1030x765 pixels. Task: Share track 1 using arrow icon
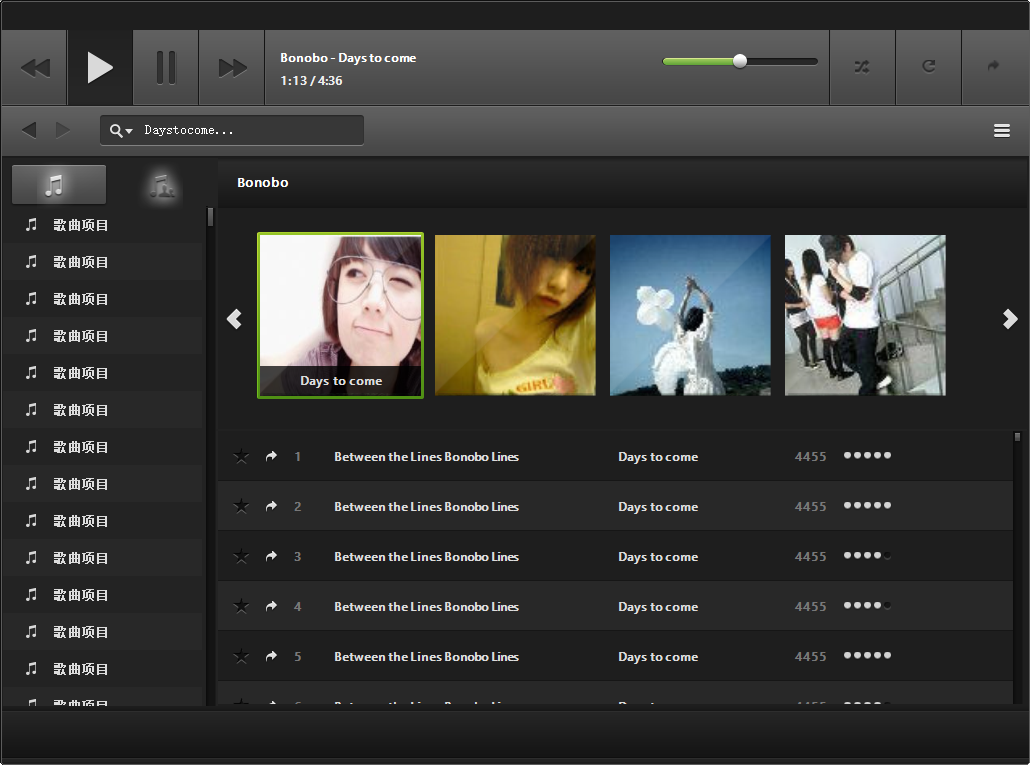pos(271,456)
